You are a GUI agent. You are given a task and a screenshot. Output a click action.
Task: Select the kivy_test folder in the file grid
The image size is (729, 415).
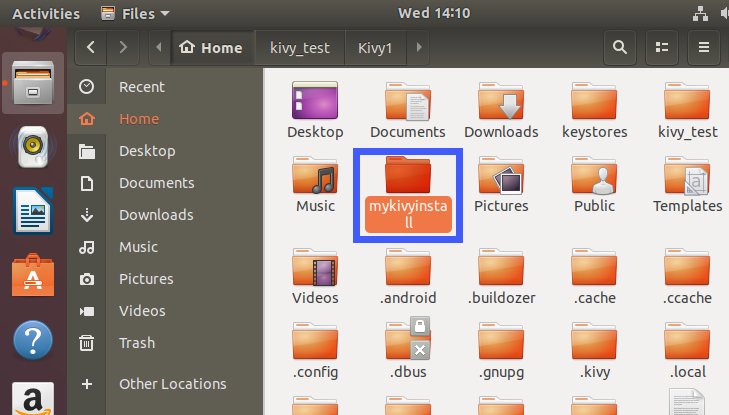[688, 111]
